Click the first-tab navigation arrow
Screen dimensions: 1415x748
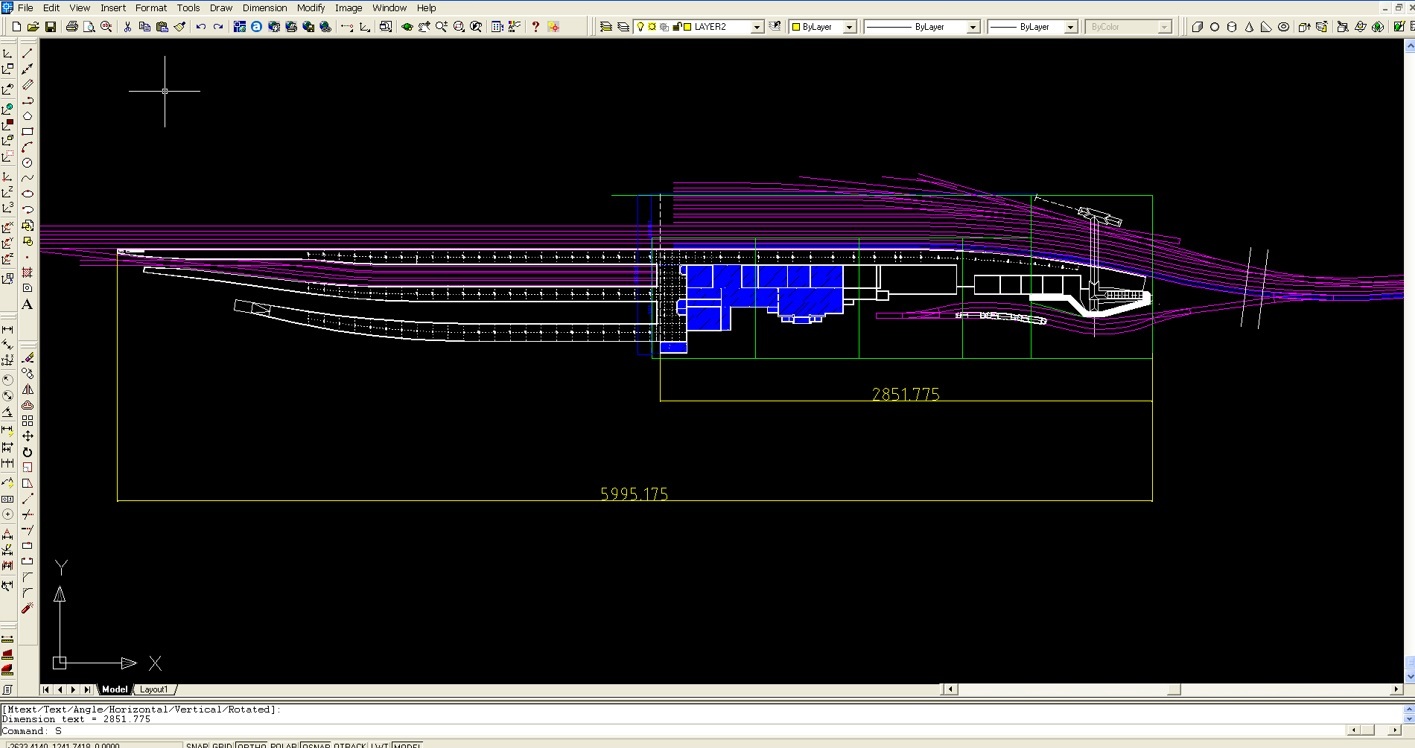(46, 689)
